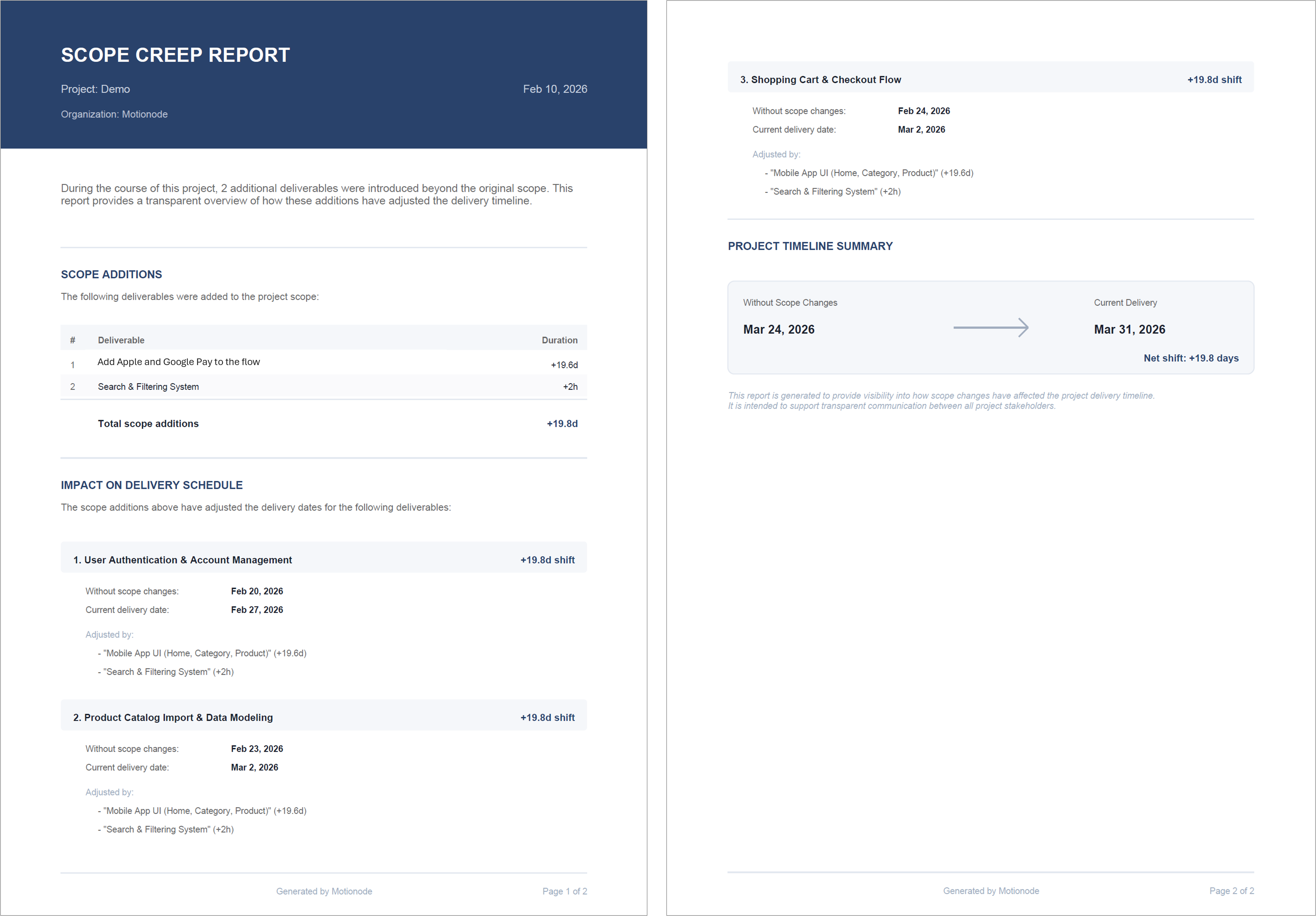Select the +19.8d shift badge on section 1
This screenshot has width=1316, height=916.
click(548, 559)
